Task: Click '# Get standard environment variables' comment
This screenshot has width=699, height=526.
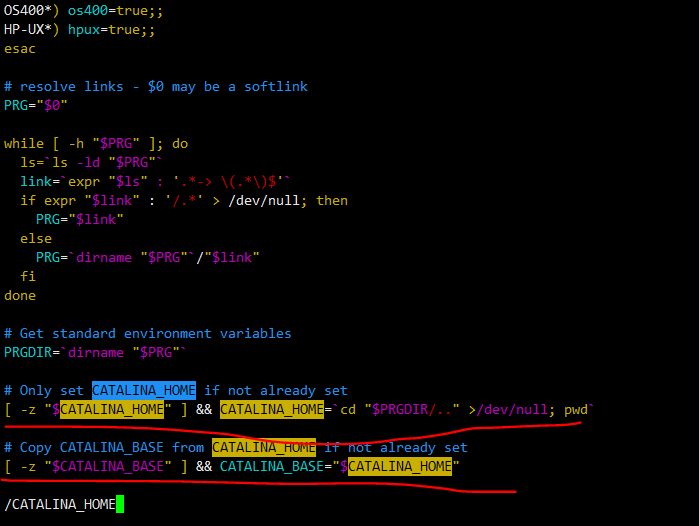Action: tap(148, 333)
